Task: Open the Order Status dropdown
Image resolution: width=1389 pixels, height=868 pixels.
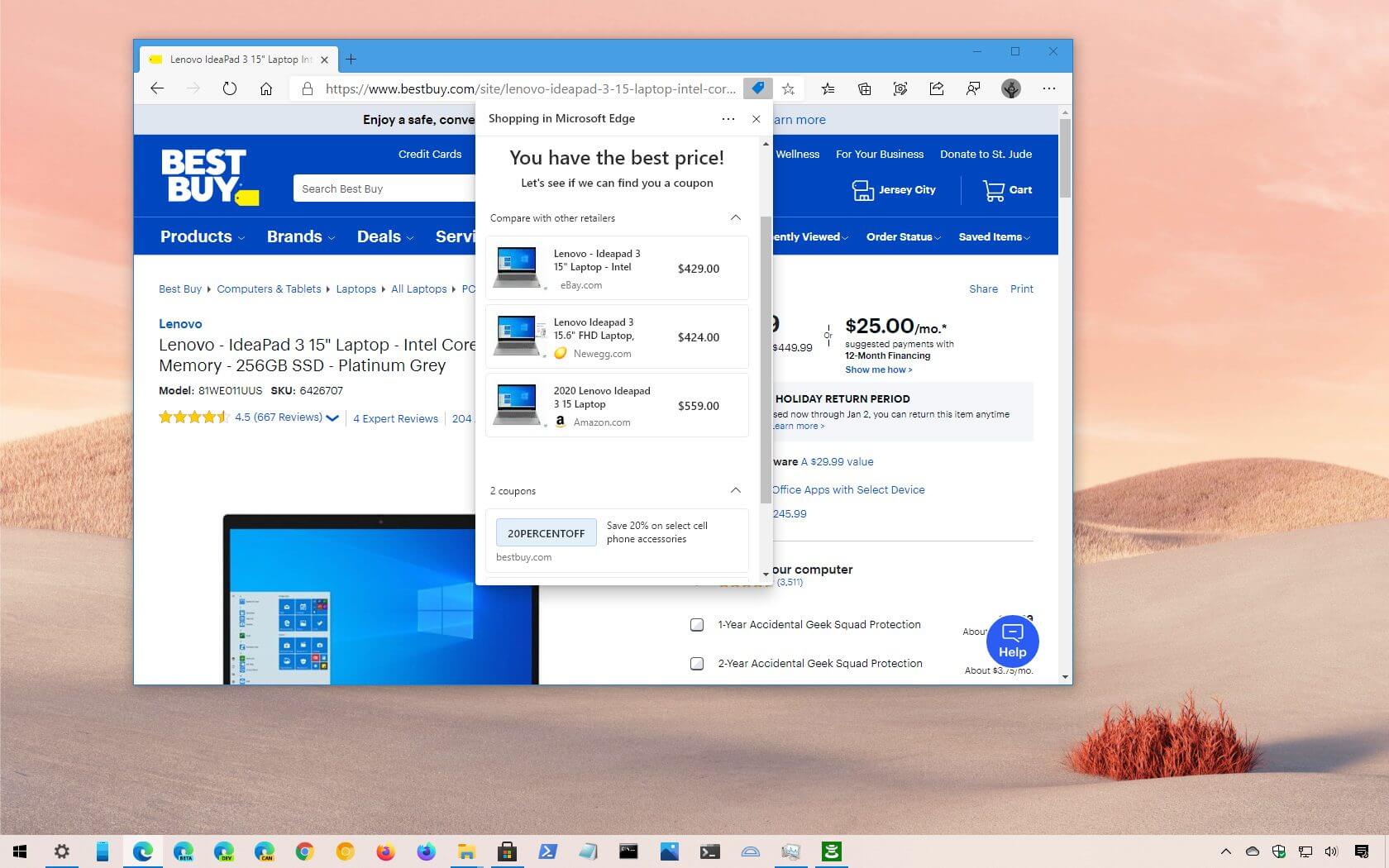Action: pyautogui.click(x=903, y=237)
